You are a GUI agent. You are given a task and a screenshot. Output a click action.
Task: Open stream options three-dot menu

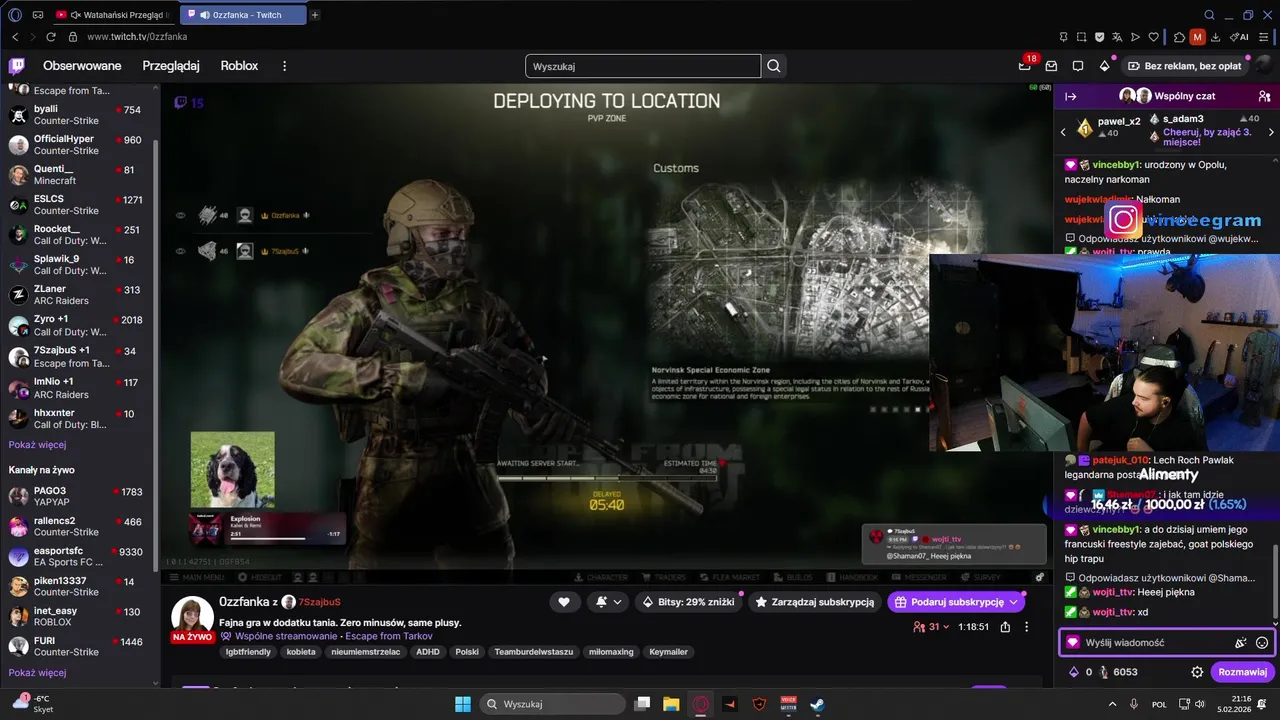click(1027, 627)
